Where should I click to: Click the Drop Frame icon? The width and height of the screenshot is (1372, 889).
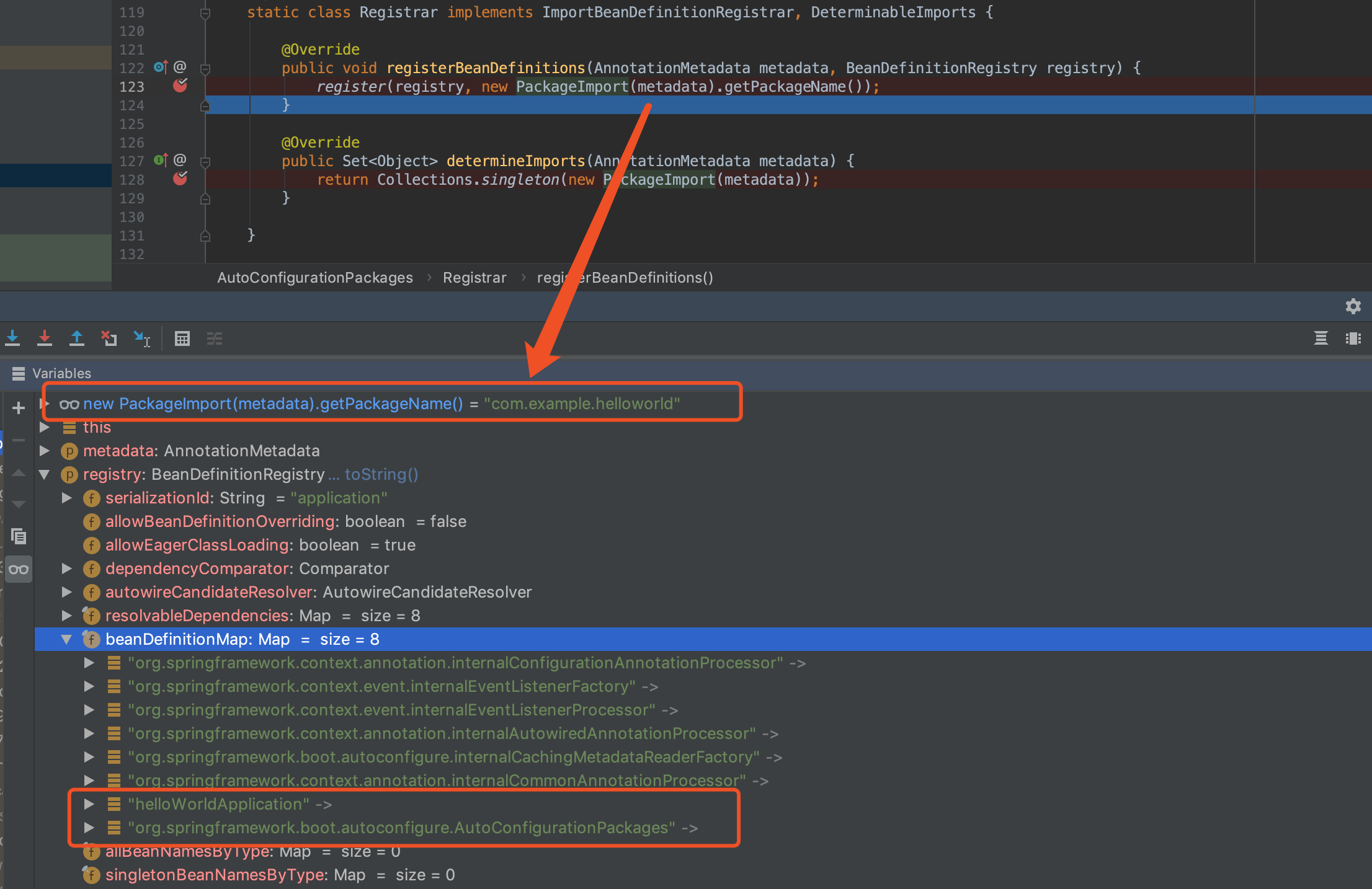tap(109, 338)
